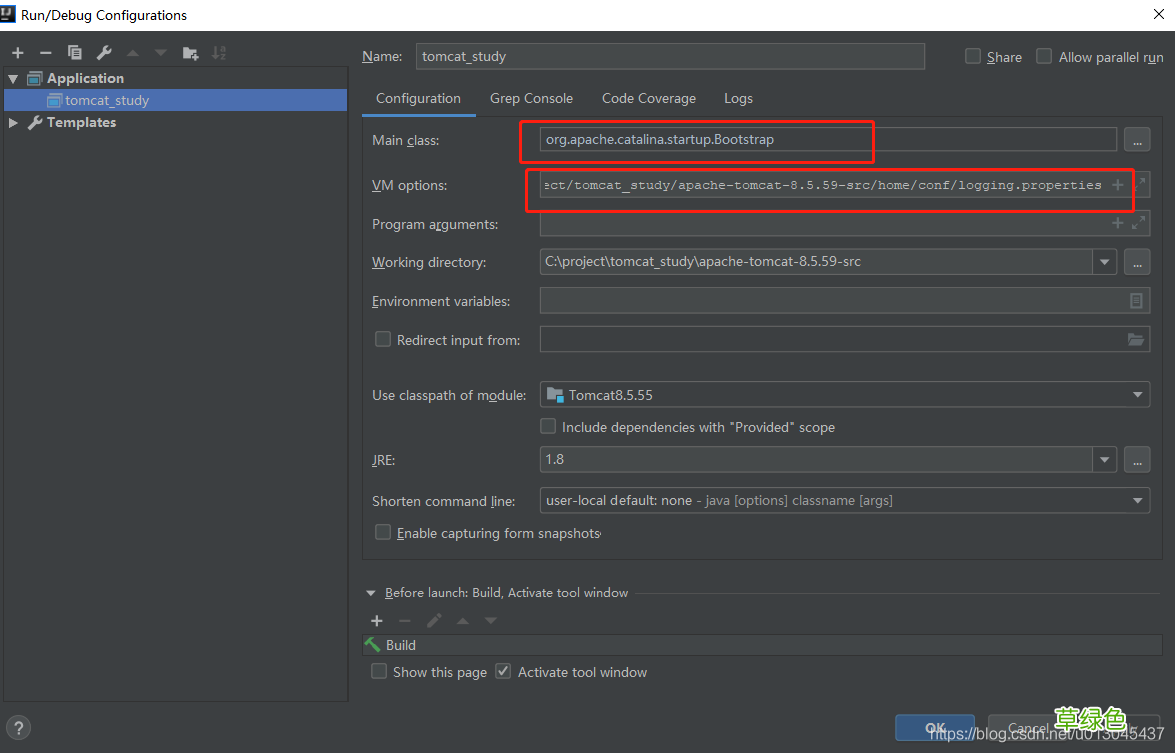This screenshot has width=1175, height=753.
Task: Edit before launch task pencil icon
Action: coord(434,620)
